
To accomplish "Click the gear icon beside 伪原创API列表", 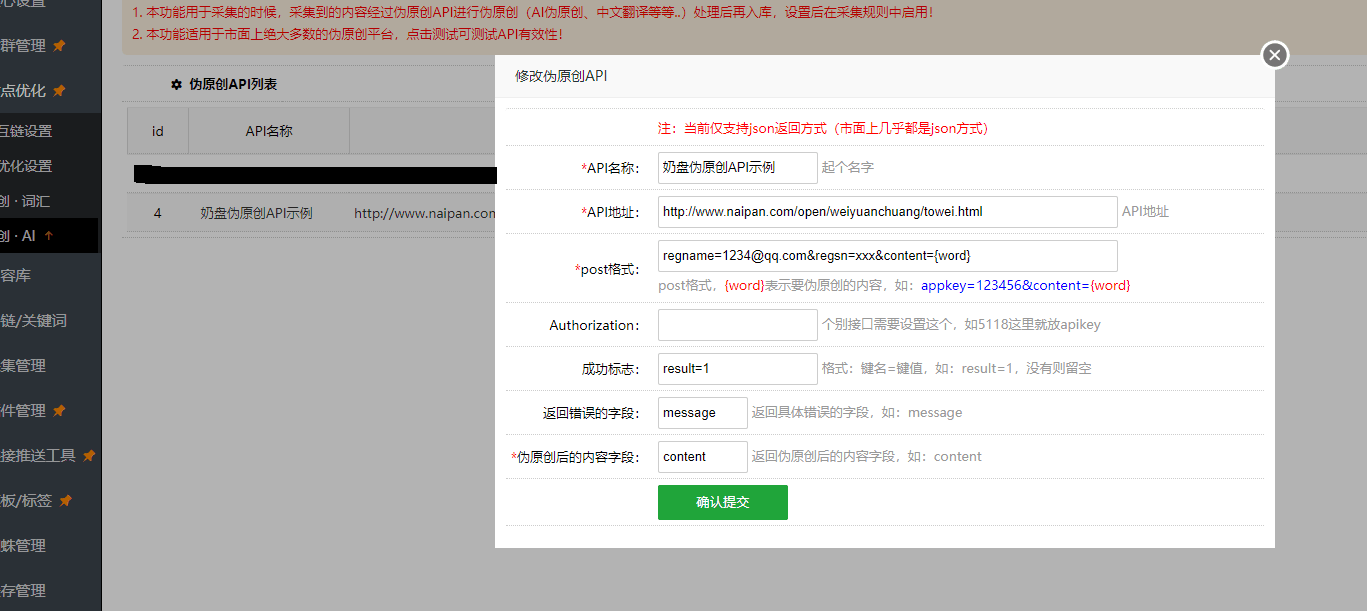I will 177,85.
